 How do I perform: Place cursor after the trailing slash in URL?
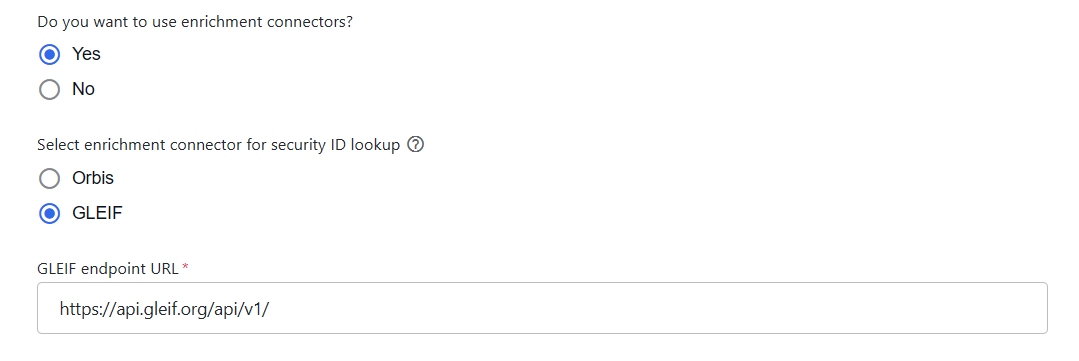(x=270, y=309)
